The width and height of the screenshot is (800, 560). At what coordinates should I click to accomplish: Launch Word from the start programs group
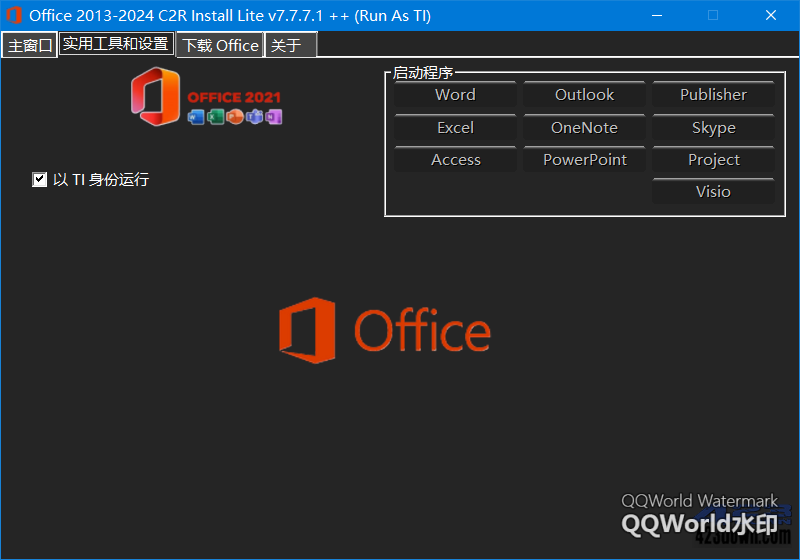pyautogui.click(x=455, y=94)
